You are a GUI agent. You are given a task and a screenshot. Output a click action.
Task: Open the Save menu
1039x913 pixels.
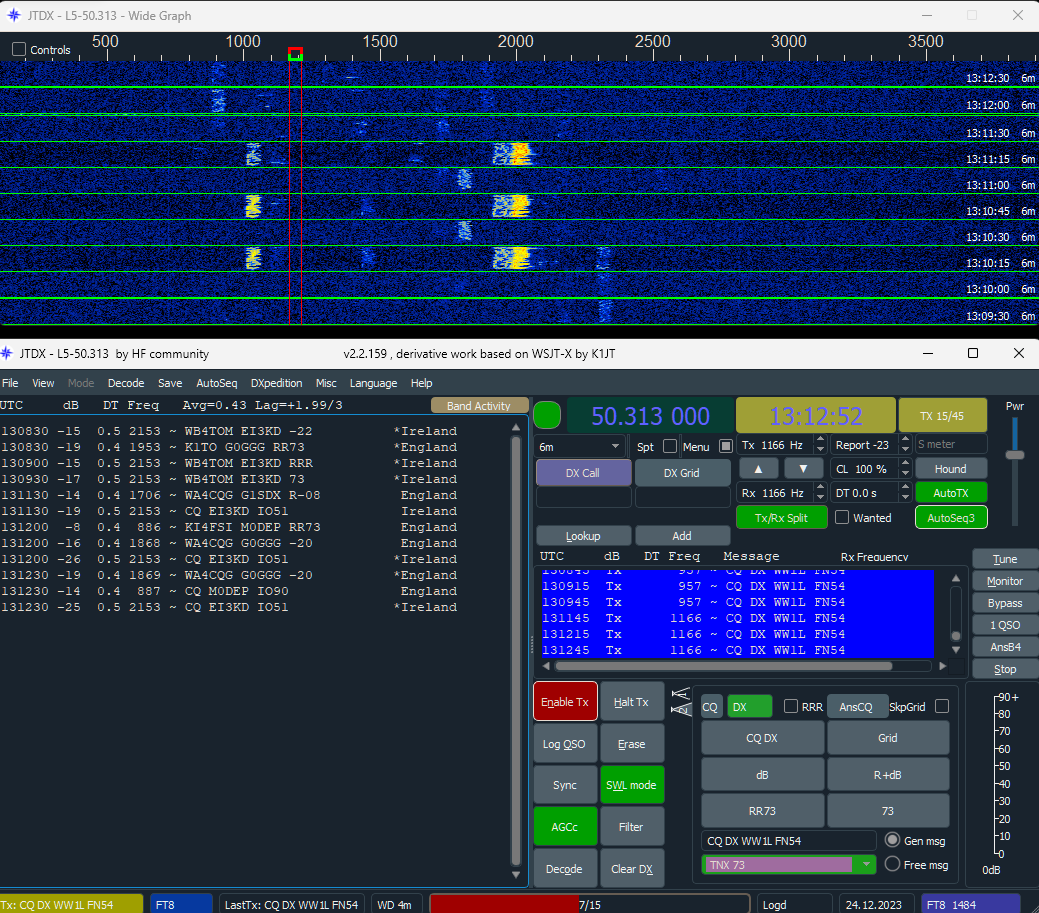pyautogui.click(x=170, y=383)
